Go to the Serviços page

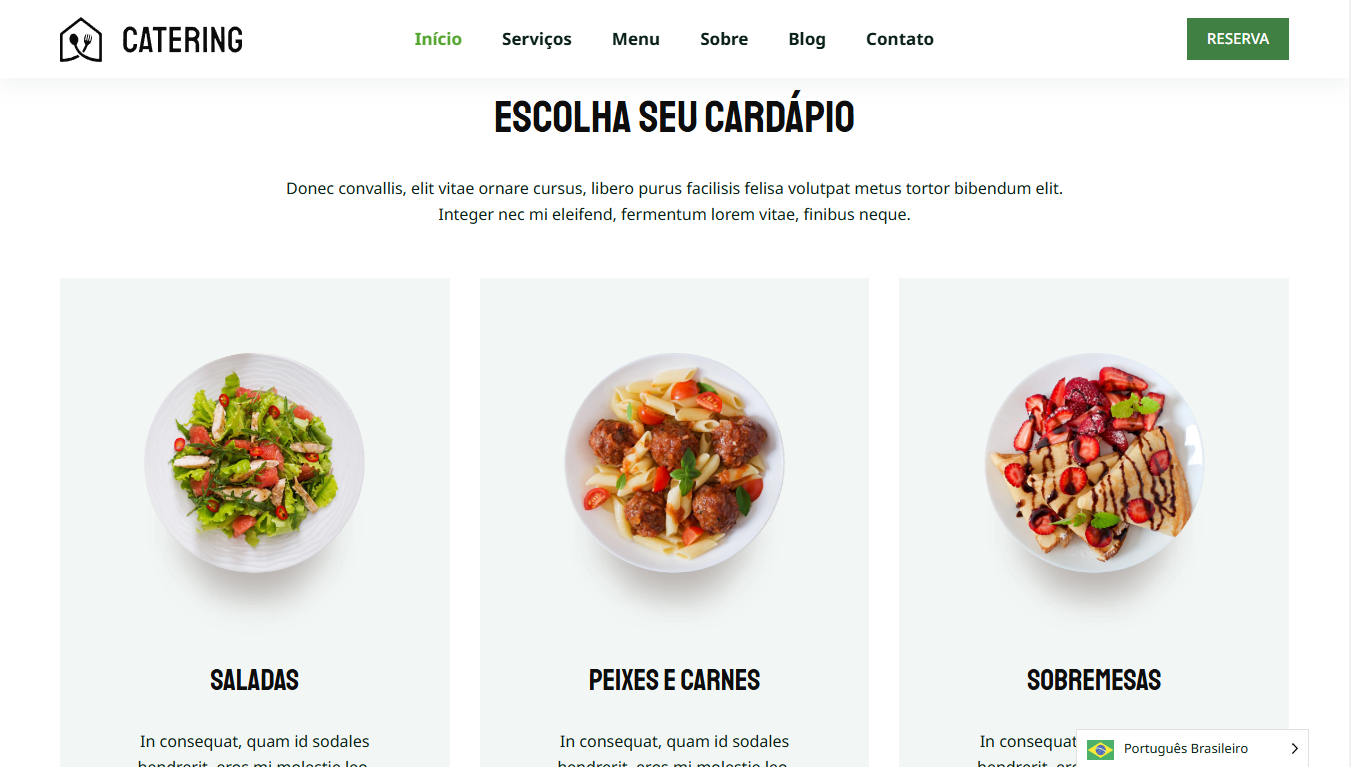[x=537, y=39]
